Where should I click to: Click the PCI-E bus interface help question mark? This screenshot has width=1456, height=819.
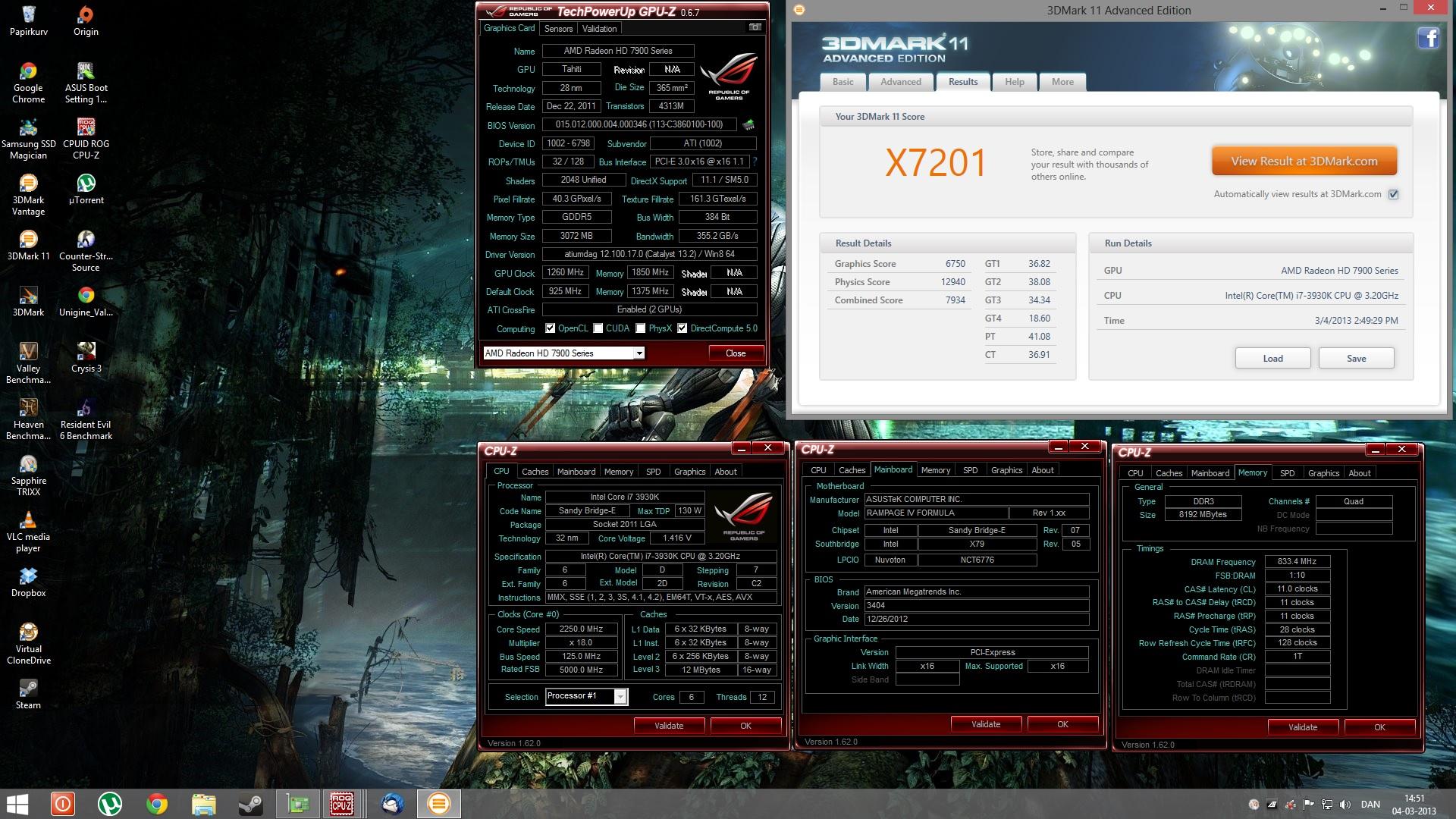[755, 162]
